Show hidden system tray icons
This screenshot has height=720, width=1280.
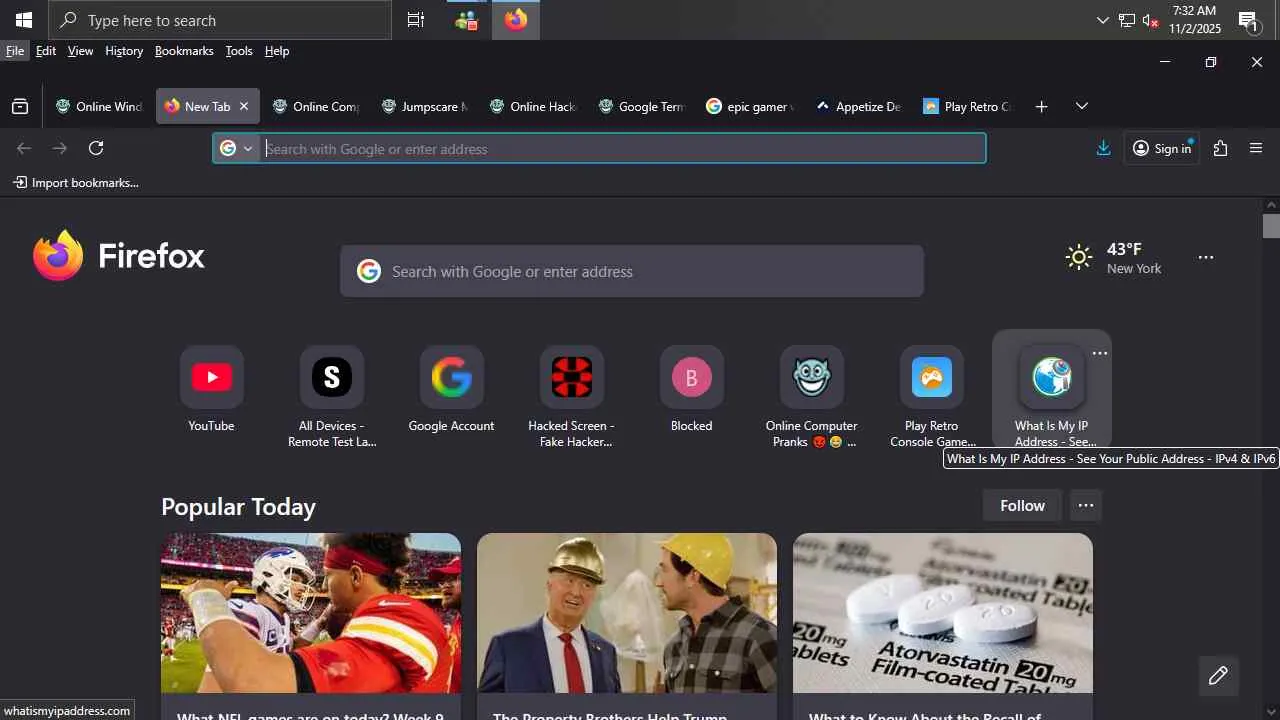(1103, 20)
